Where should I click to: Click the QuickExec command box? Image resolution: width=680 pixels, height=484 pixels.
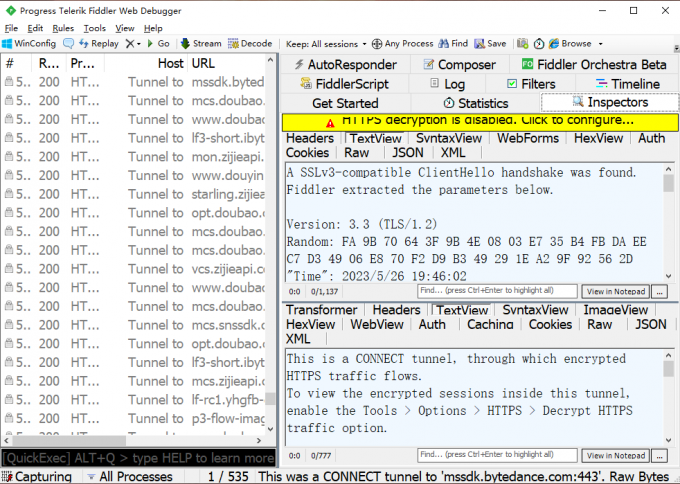(x=138, y=458)
